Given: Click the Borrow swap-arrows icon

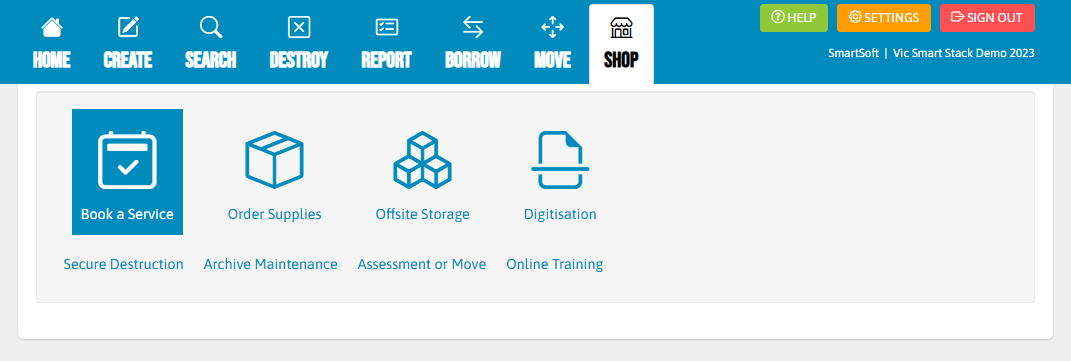Looking at the screenshot, I should (x=473, y=27).
